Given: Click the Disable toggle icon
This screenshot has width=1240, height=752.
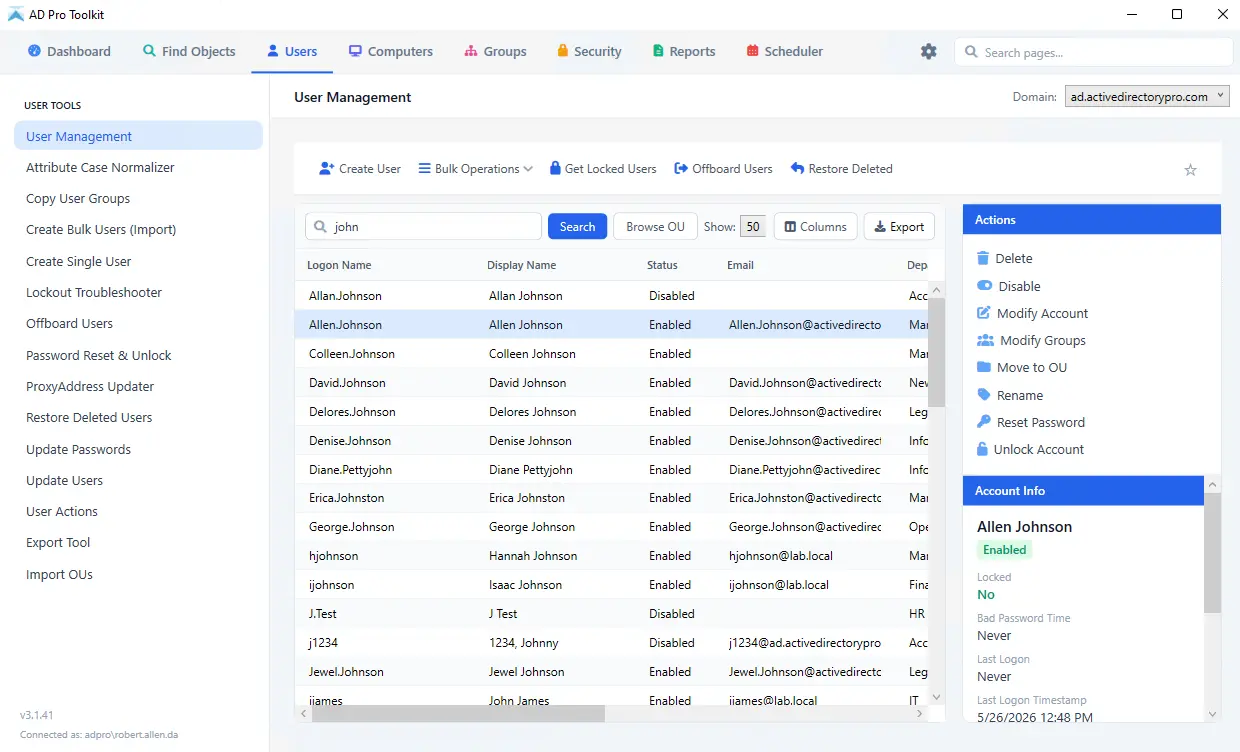Looking at the screenshot, I should 984,286.
